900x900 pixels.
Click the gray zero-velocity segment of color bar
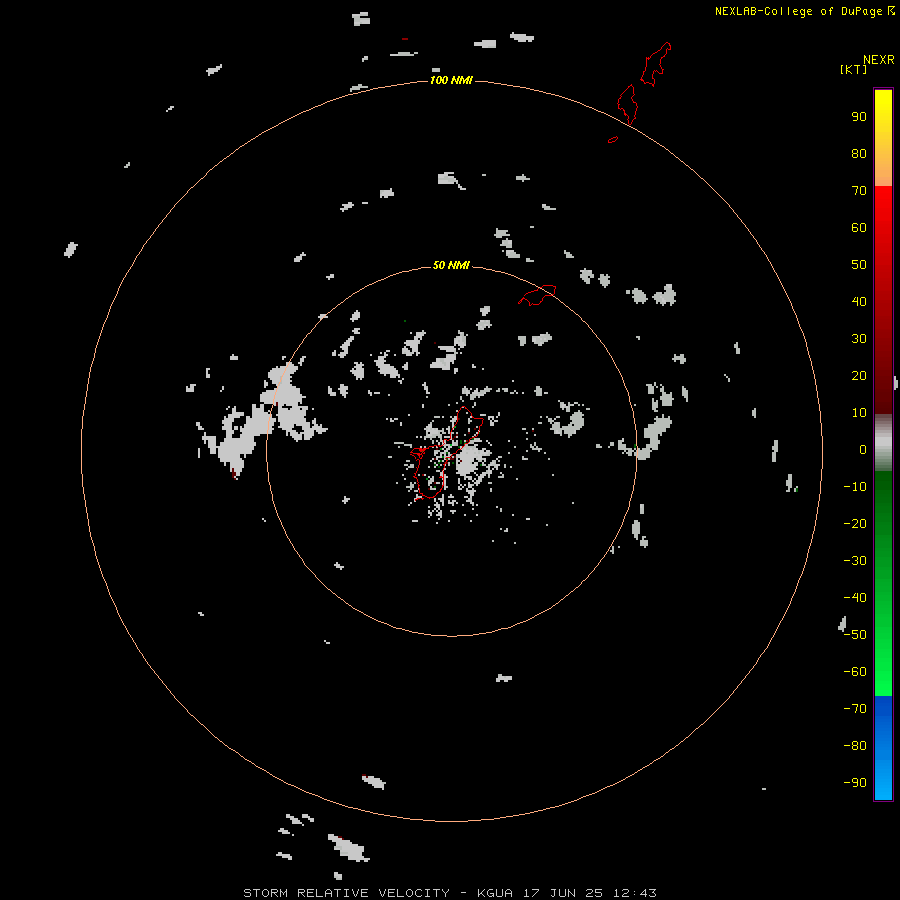click(x=883, y=443)
